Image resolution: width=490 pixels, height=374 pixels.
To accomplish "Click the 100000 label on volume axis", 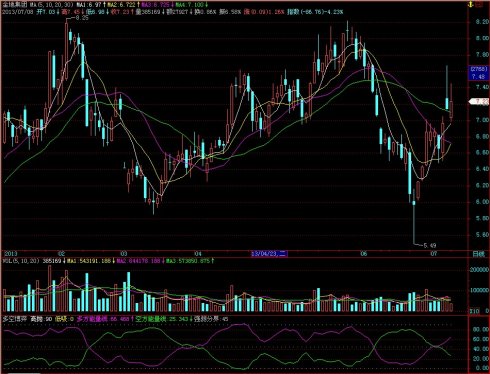I will coord(479,290).
